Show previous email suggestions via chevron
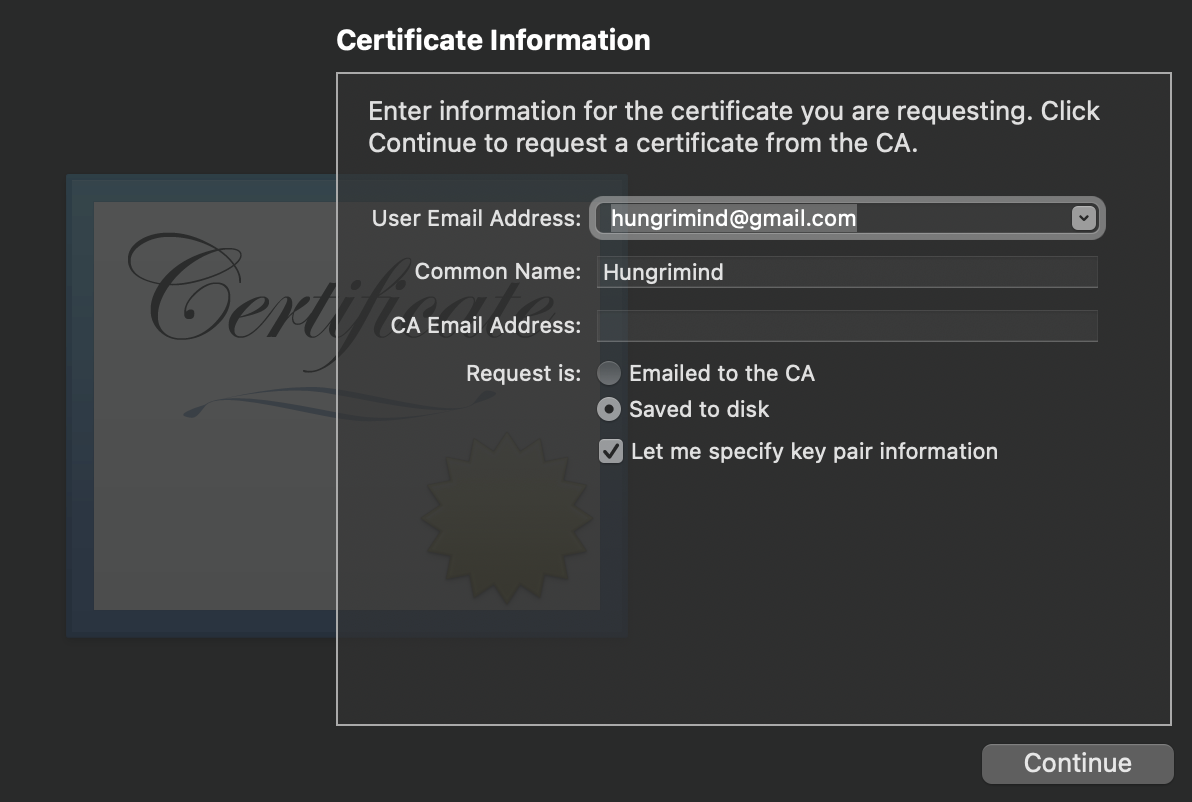Image resolution: width=1192 pixels, height=802 pixels. point(1083,218)
